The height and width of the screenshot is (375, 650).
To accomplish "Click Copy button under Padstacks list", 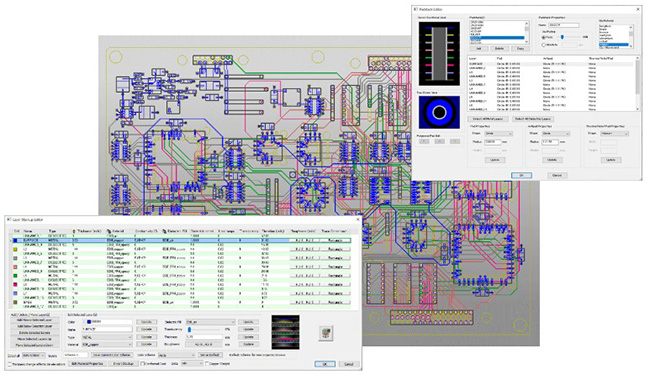I will (520, 48).
